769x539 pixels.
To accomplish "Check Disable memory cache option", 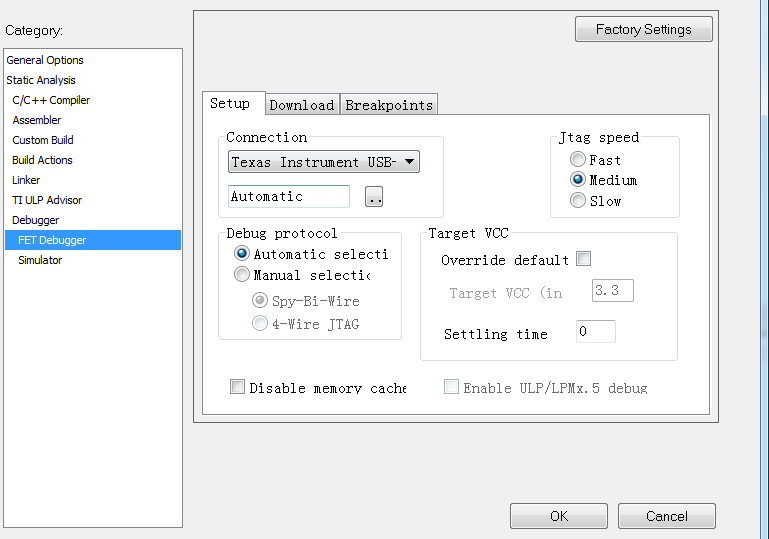I will click(238, 387).
